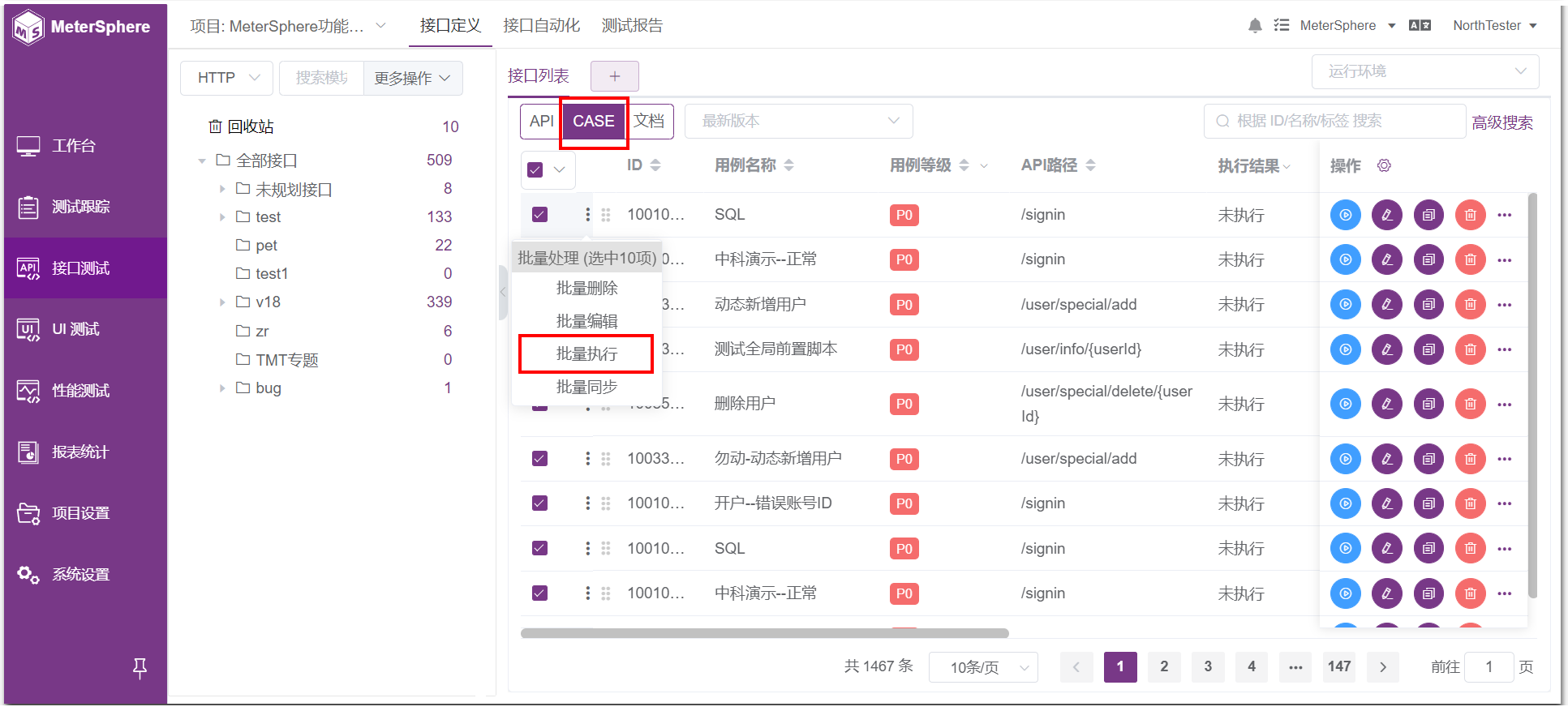Open the HTTP protocol dropdown

pos(226,78)
